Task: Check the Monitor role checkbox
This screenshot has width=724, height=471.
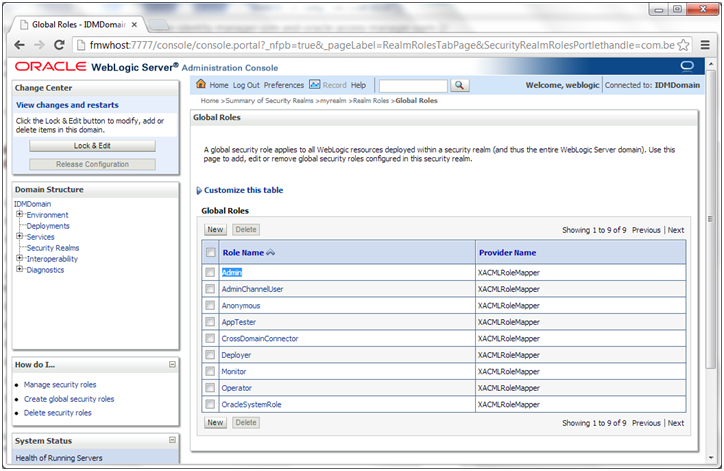Action: [210, 371]
